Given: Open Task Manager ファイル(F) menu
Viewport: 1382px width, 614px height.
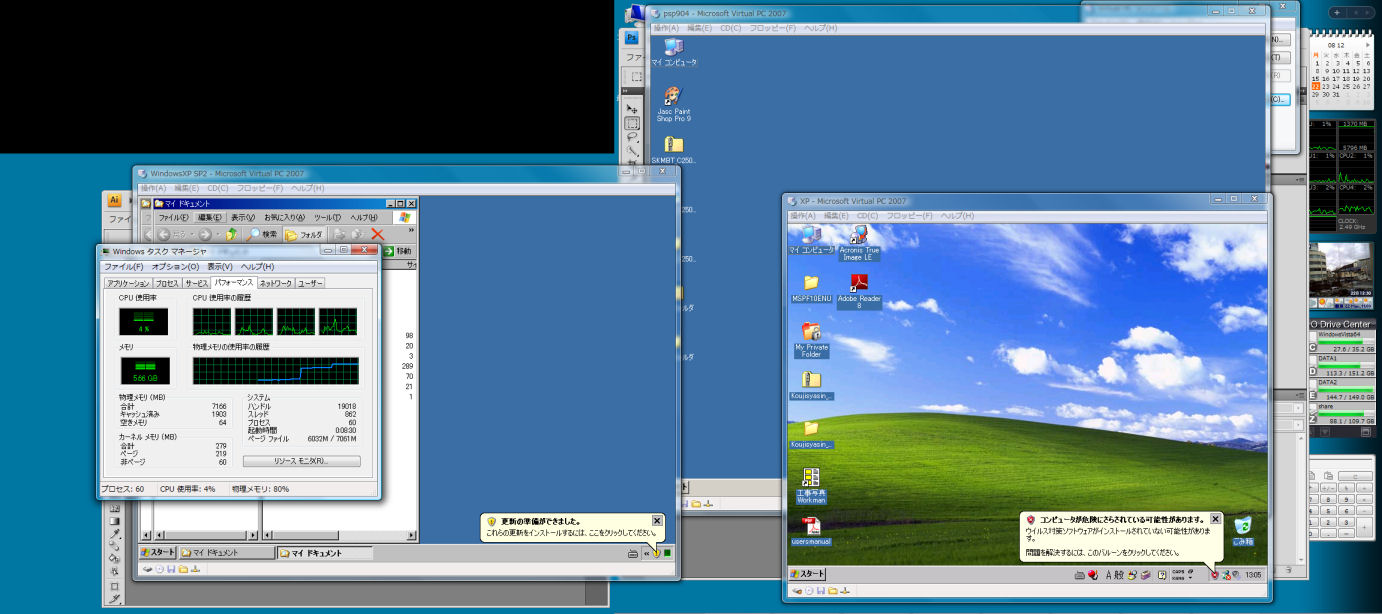Looking at the screenshot, I should pyautogui.click(x=125, y=267).
